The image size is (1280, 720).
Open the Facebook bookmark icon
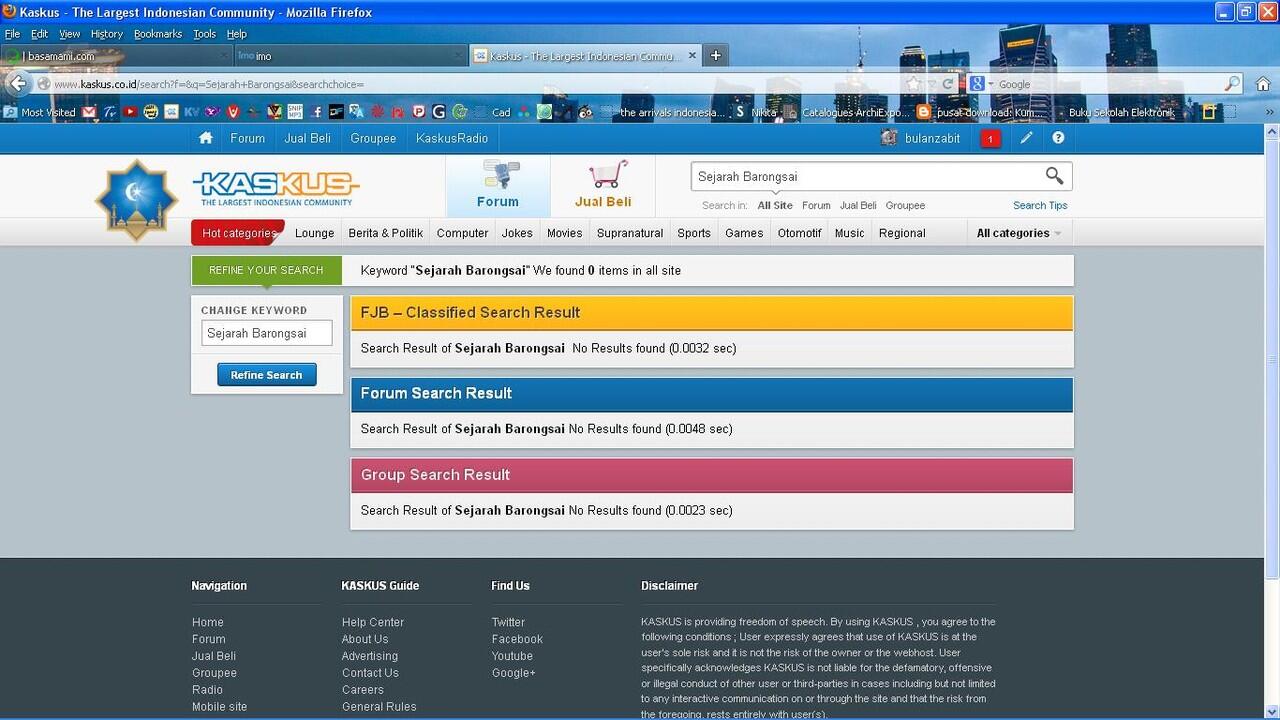tap(316, 112)
